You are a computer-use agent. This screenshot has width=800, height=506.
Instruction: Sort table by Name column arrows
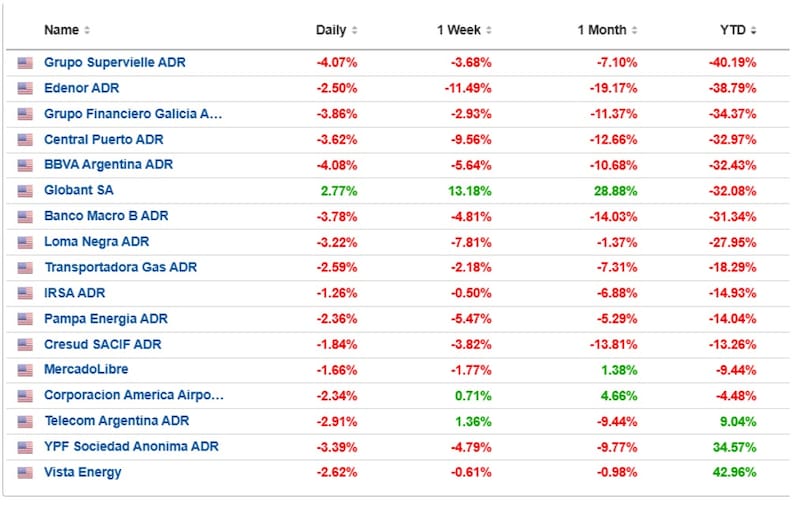tap(87, 30)
